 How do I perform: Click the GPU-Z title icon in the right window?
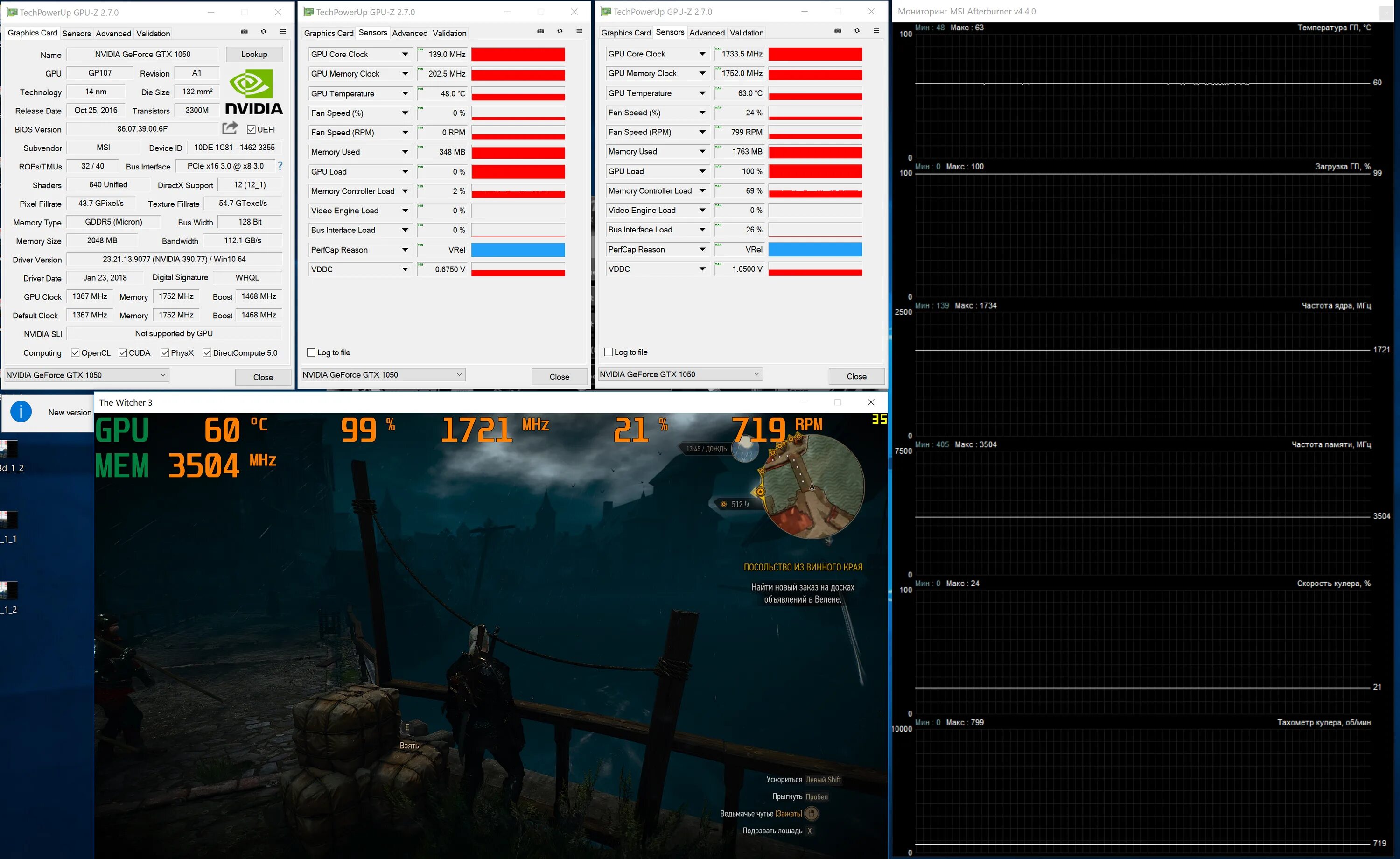tap(606, 11)
